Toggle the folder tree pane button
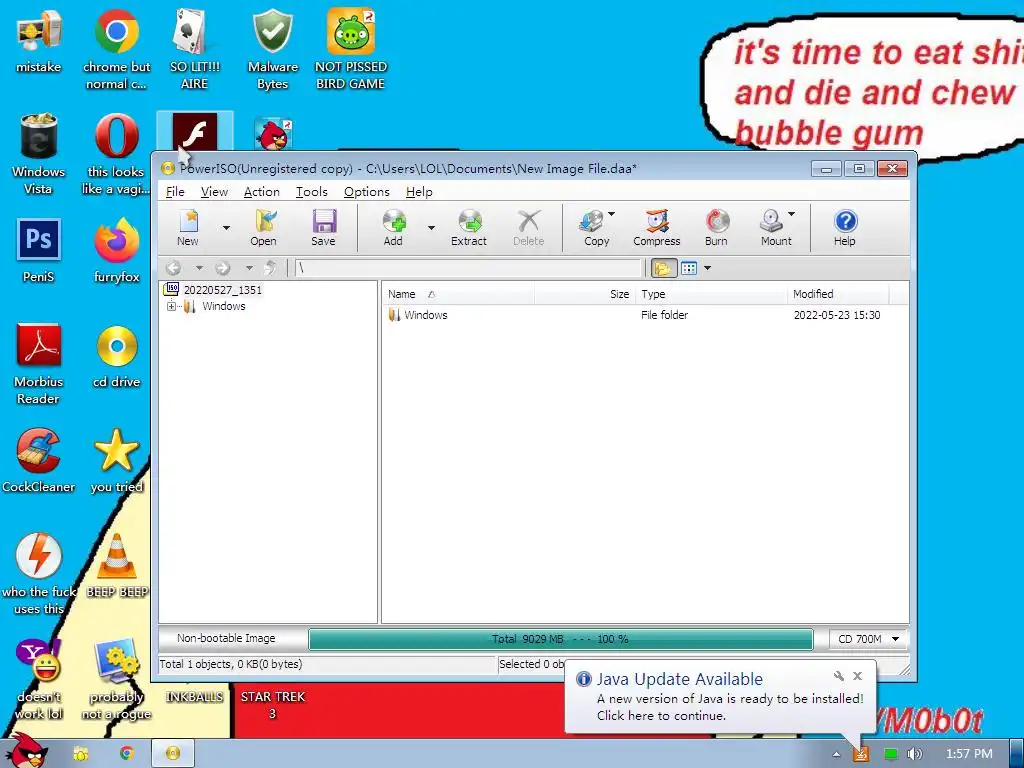1024x768 pixels. click(x=663, y=268)
